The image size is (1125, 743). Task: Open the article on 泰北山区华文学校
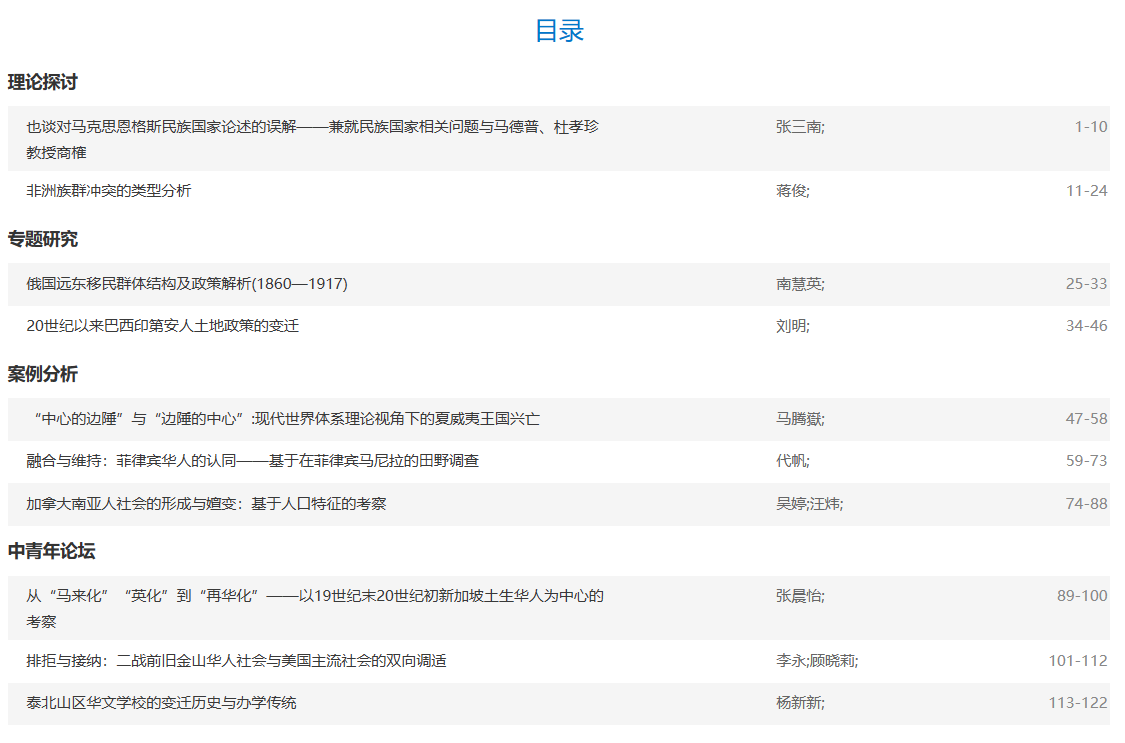pyautogui.click(x=161, y=703)
